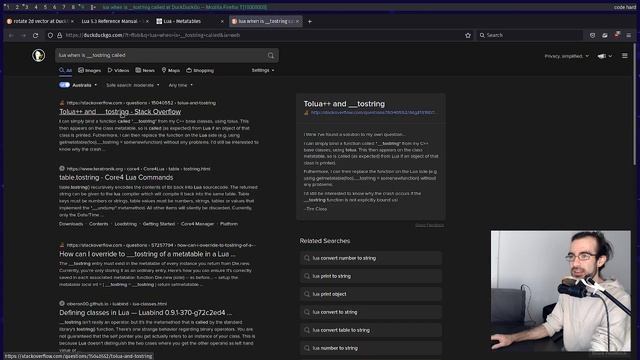The height and width of the screenshot is (360, 640).
Task: Open the Any time filter dropdown
Action: point(180,85)
